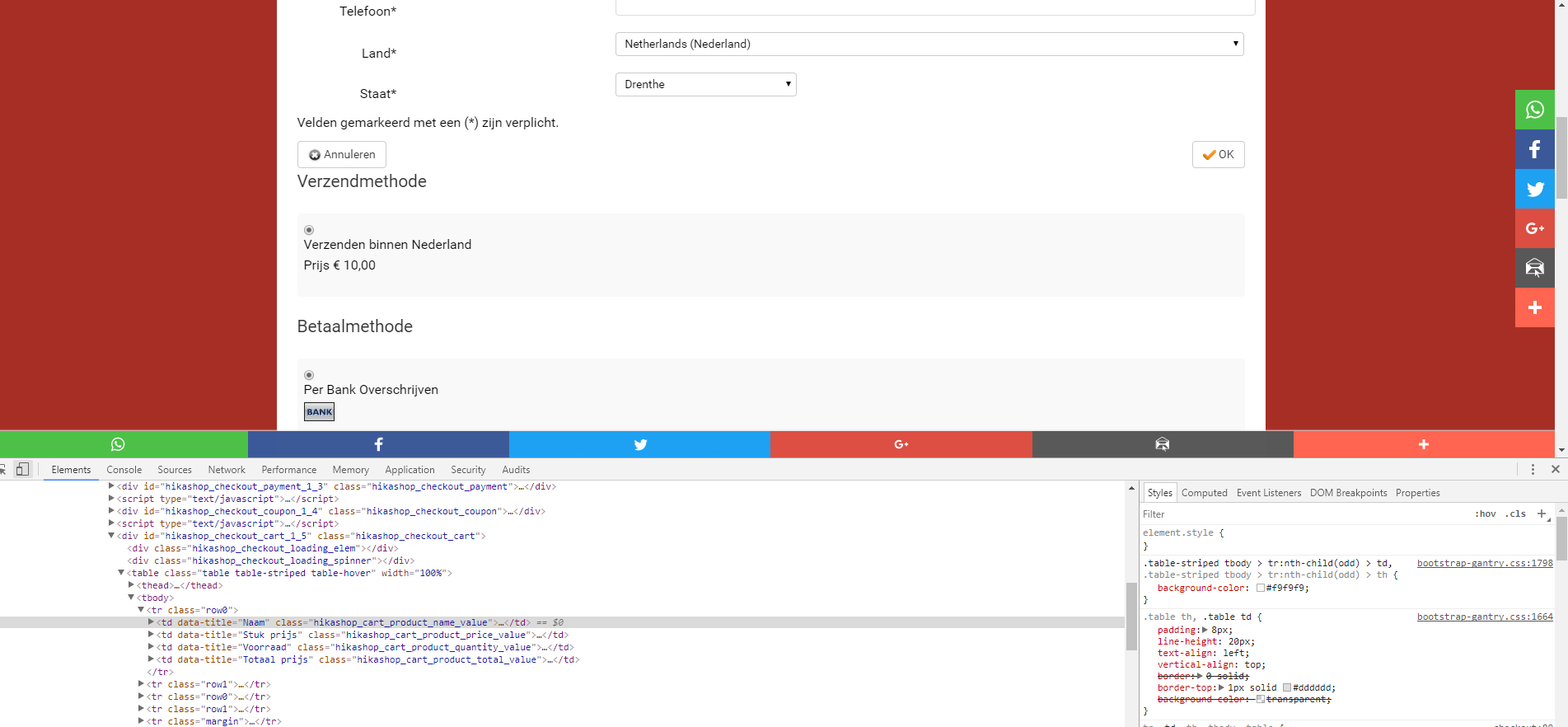Click the OK button

point(1218,154)
